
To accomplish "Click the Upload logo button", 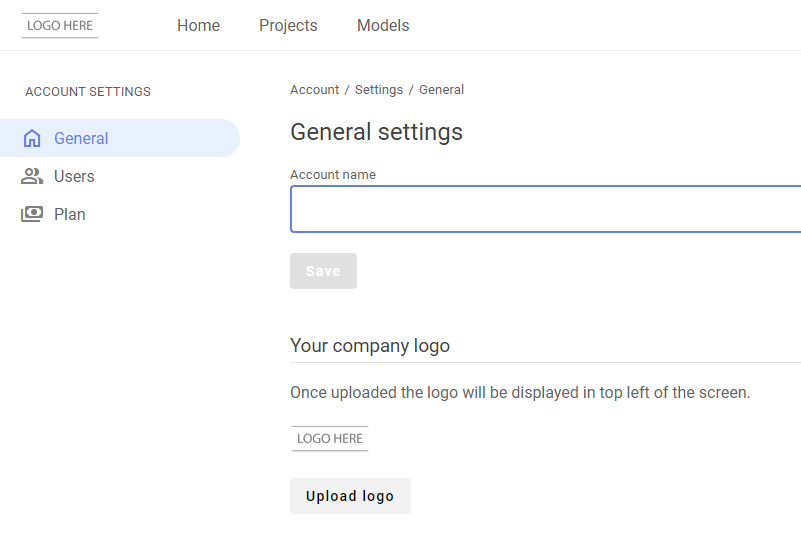I will 350,496.
